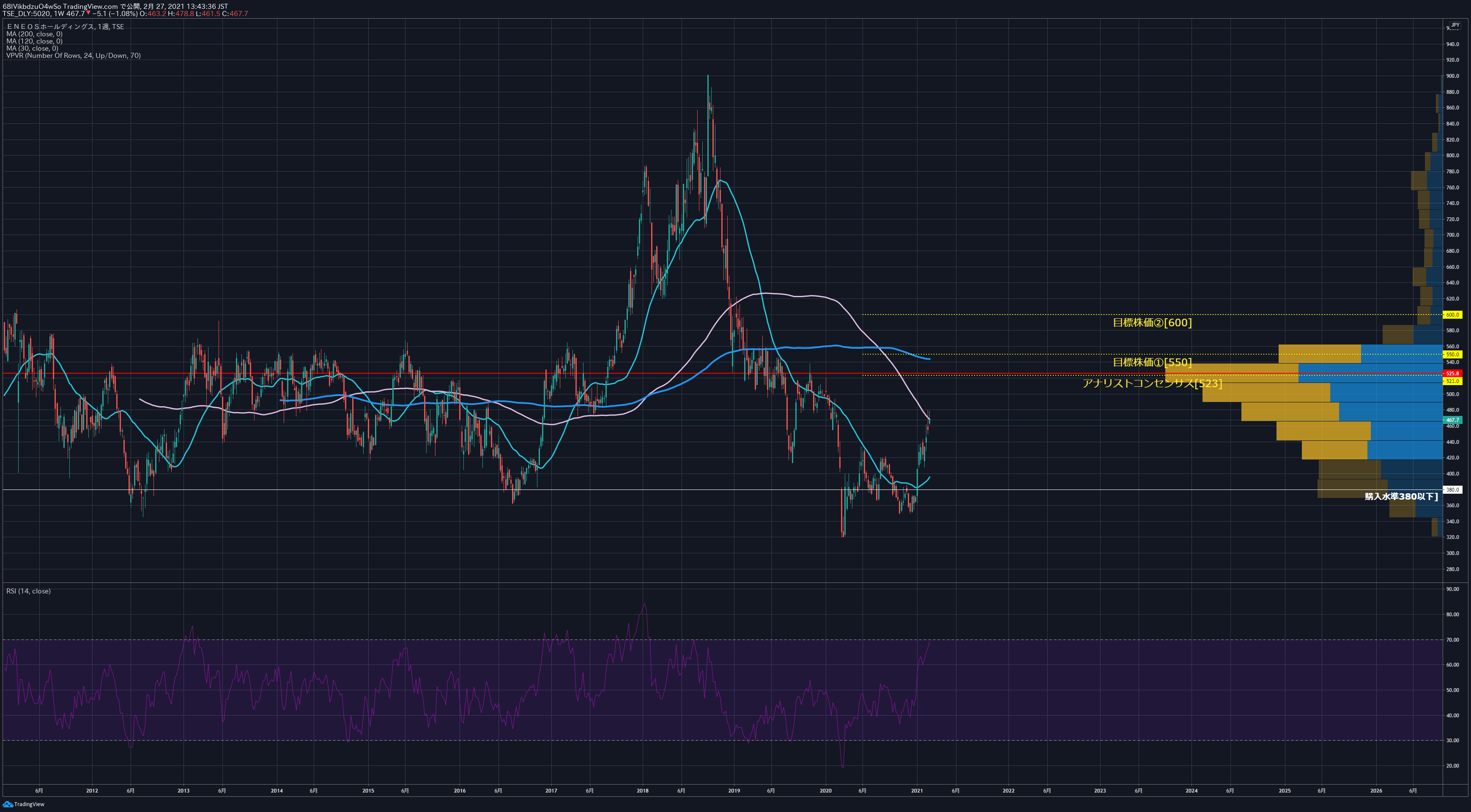Click the 2015 label on time axis
This screenshot has width=1471, height=812.
point(368,791)
